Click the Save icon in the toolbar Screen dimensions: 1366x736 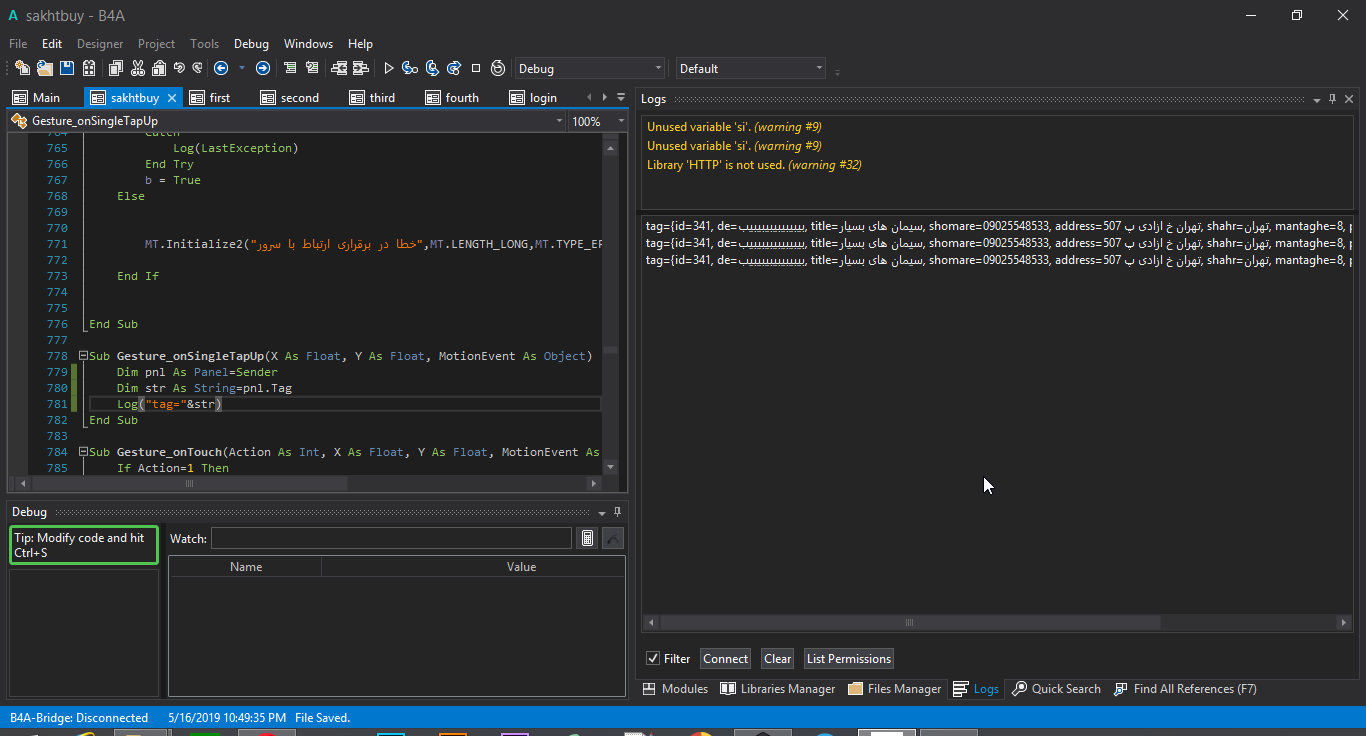[67, 68]
